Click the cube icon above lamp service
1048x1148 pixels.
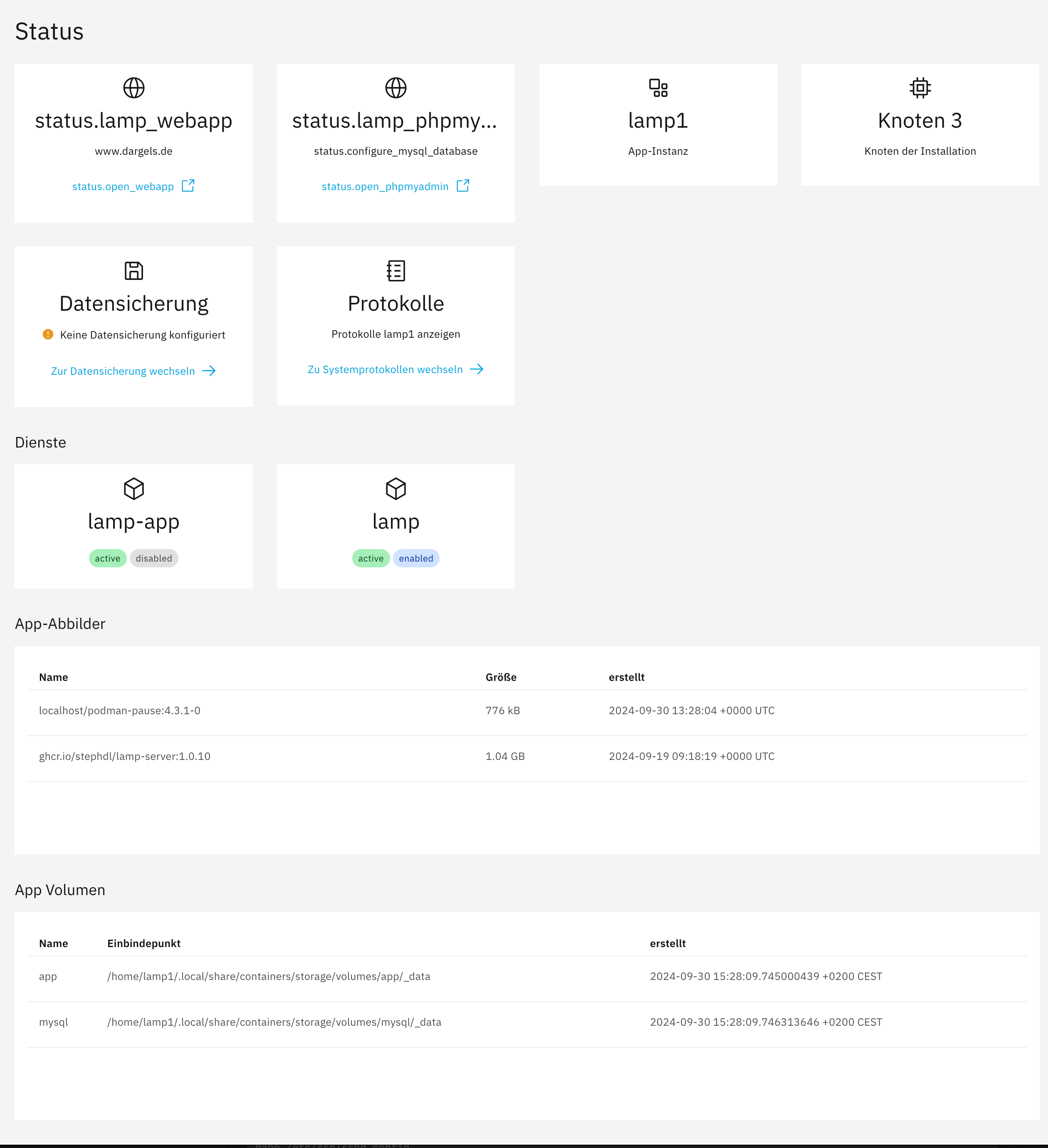(x=395, y=489)
